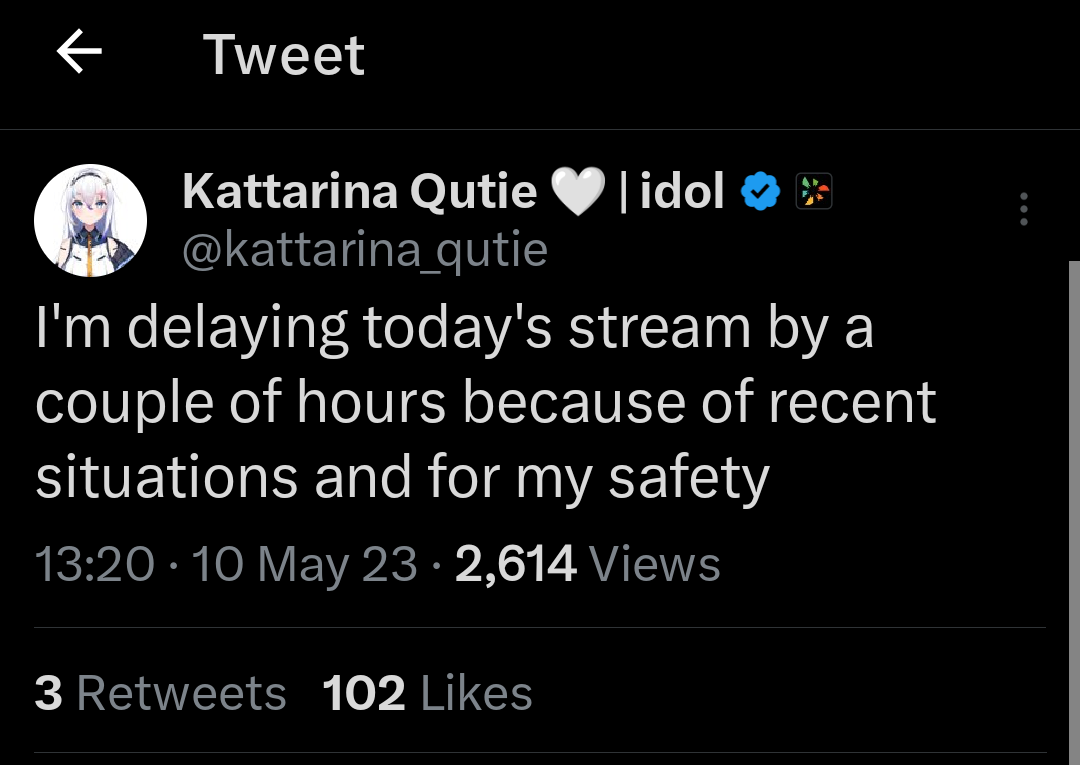View the 2,614 Views analytics
1080x765 pixels.
pos(587,564)
